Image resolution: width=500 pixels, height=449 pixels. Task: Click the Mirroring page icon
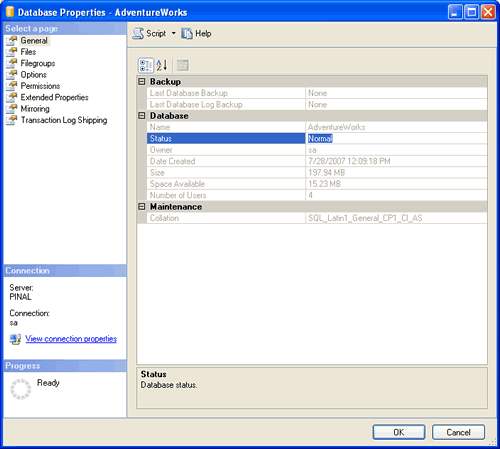[x=11, y=109]
